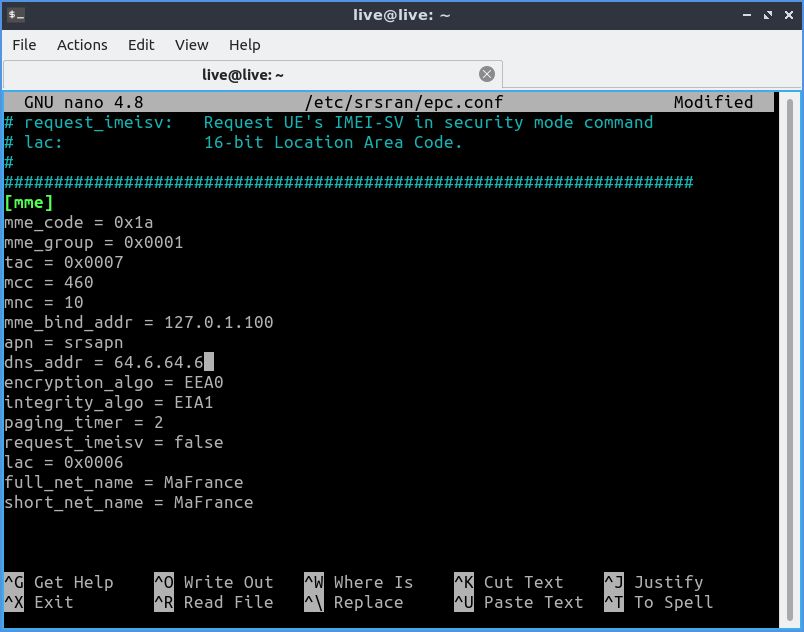Click the ^U Paste Text shortcut
This screenshot has height=632, width=804.
519,602
